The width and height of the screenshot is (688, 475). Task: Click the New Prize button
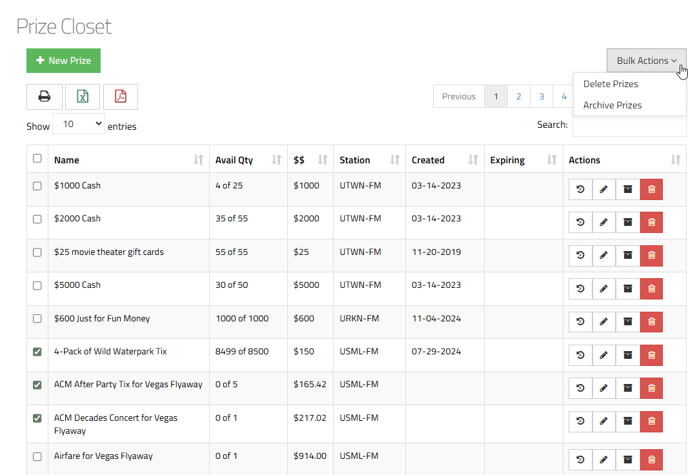click(x=63, y=61)
